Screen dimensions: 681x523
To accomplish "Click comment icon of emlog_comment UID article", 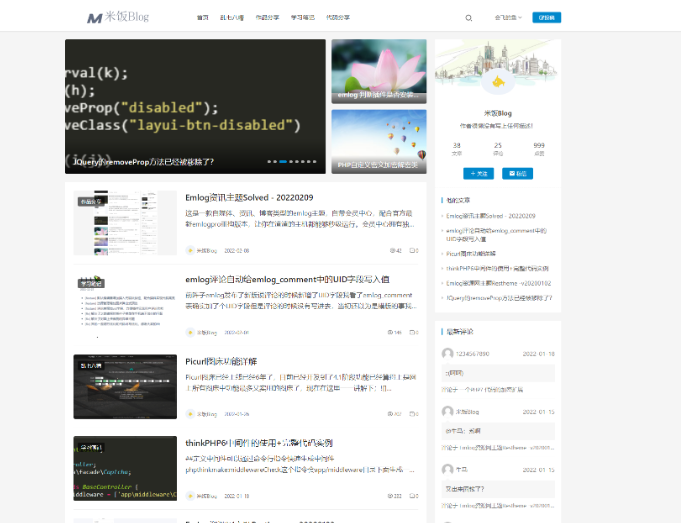I will tap(412, 332).
